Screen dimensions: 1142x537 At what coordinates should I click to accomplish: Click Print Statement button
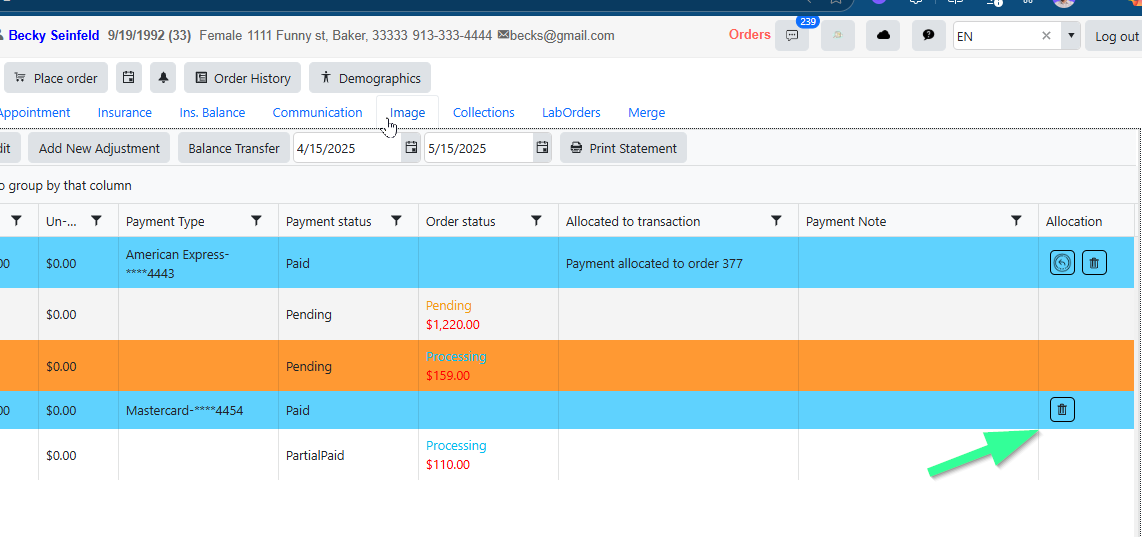[623, 148]
